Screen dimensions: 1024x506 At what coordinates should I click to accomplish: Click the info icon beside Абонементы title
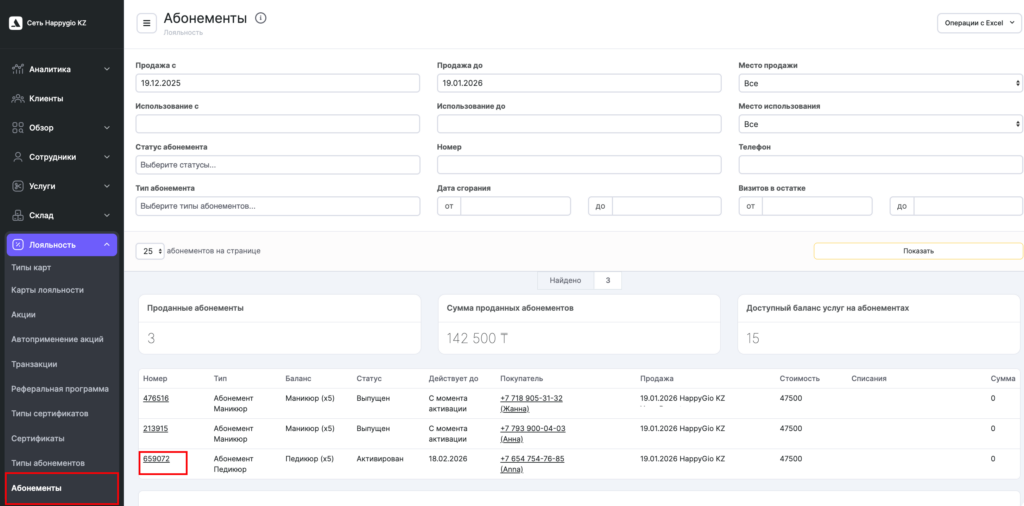coord(261,18)
